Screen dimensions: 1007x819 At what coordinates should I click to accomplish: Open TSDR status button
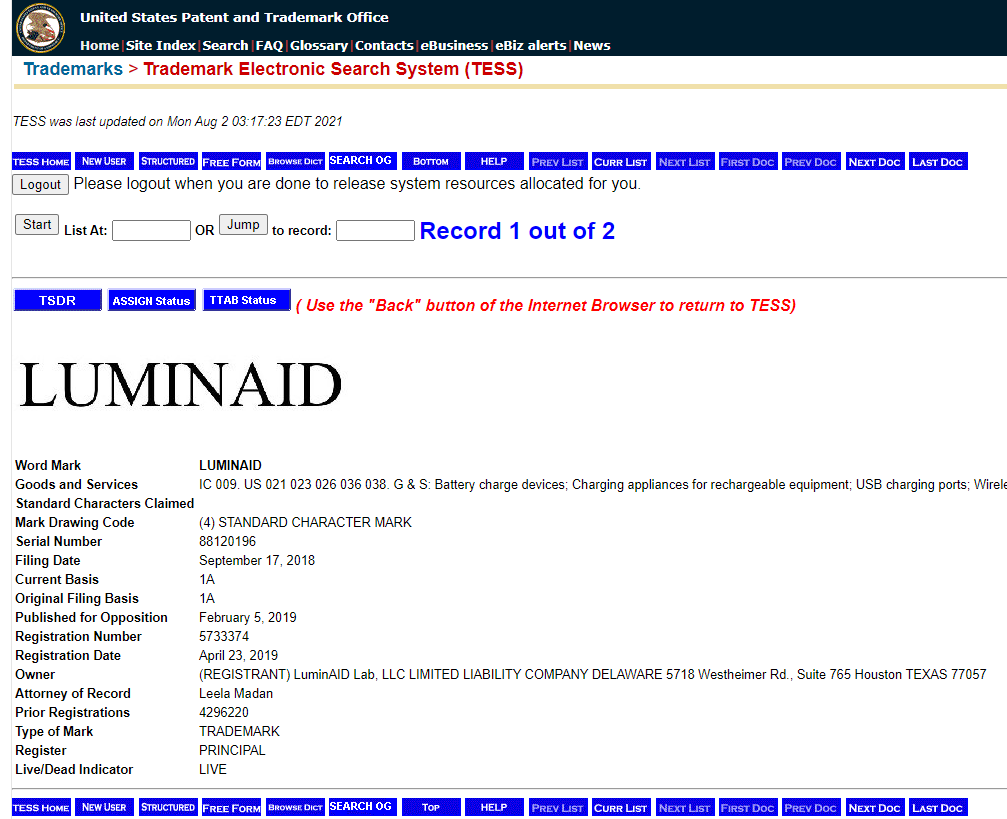point(58,300)
